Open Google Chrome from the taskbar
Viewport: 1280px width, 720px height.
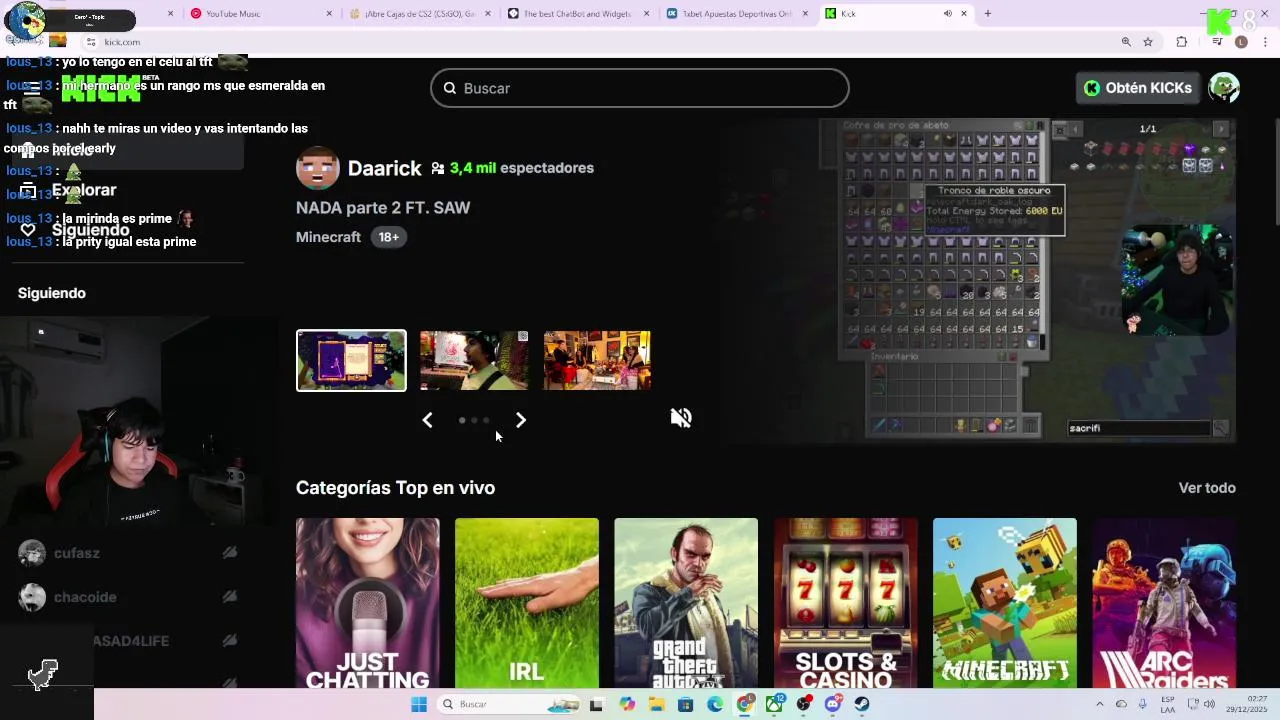[x=744, y=704]
